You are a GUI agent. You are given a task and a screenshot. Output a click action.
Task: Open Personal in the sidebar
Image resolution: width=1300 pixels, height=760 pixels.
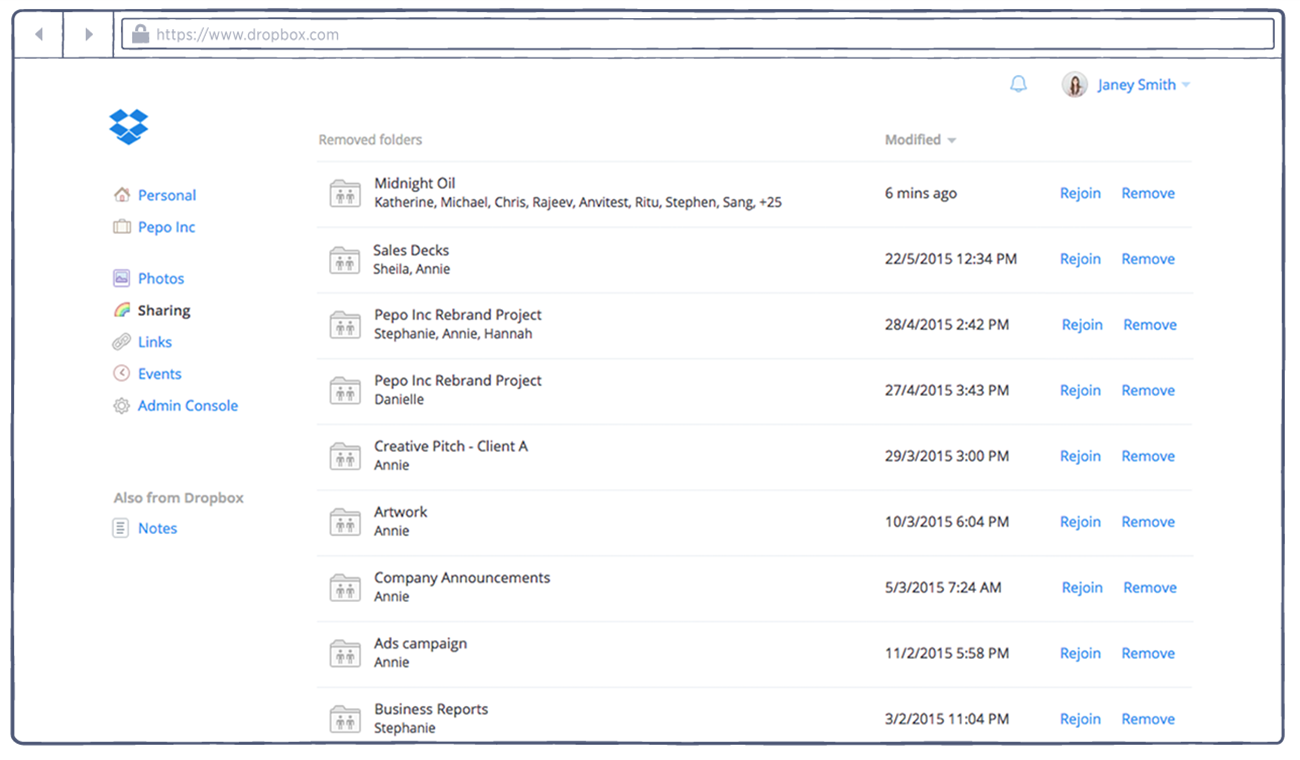(166, 196)
